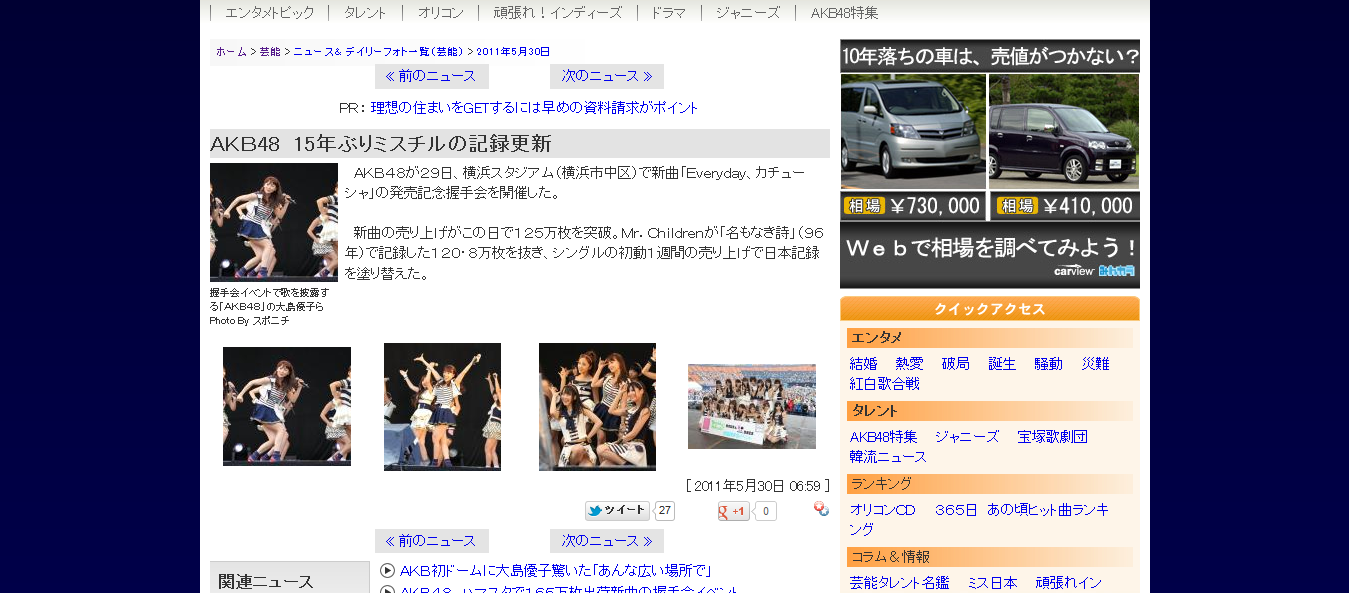Click the Google +1 button

tap(733, 511)
